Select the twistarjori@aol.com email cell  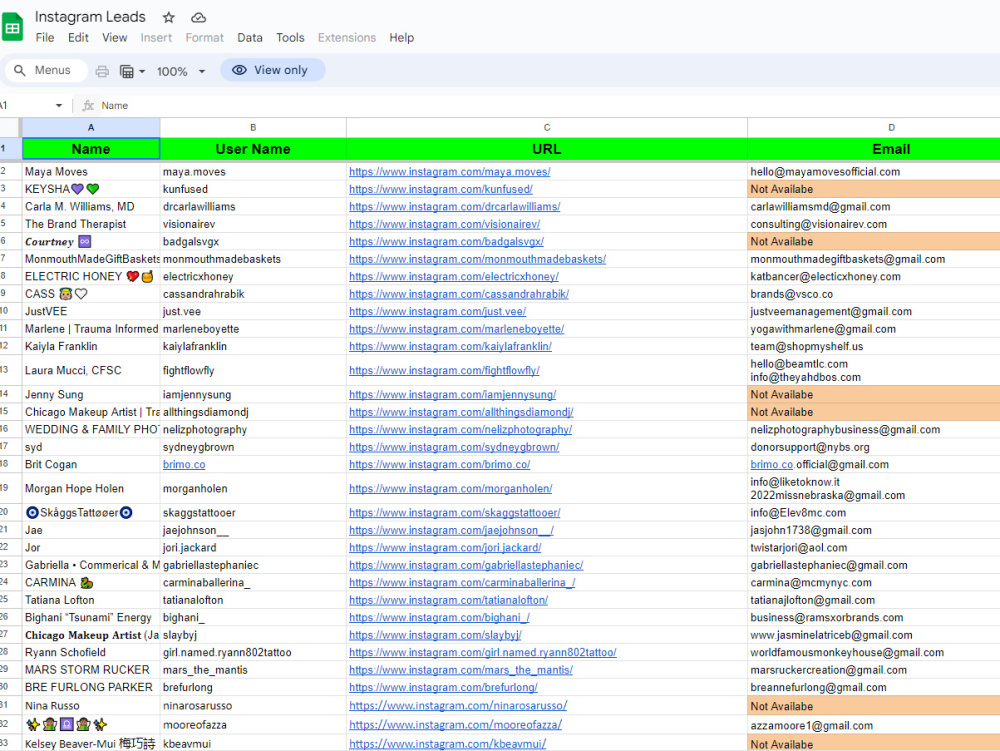[874, 548]
